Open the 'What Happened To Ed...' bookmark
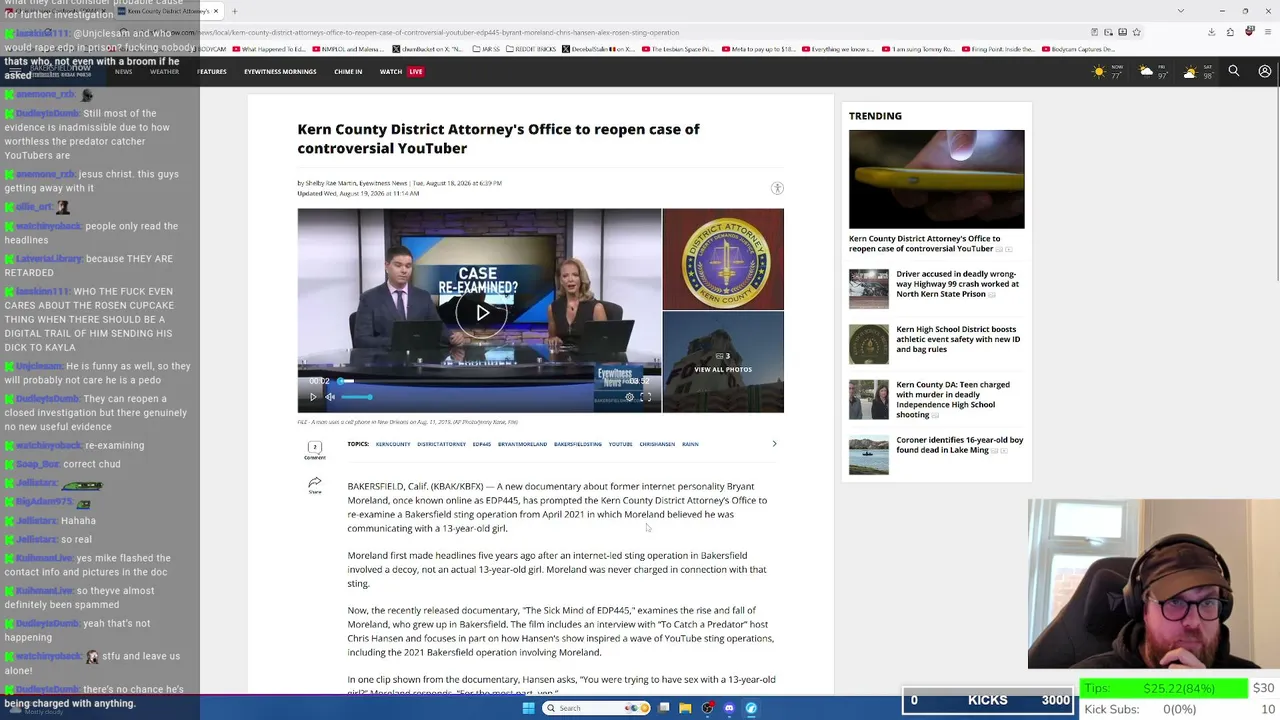 pos(270,49)
